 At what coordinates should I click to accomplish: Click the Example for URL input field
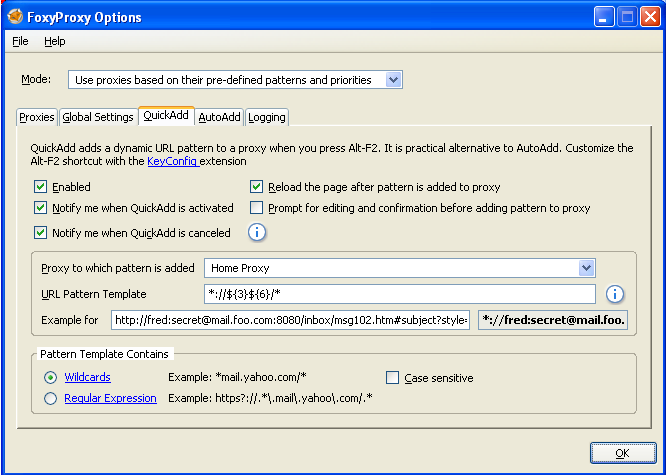click(x=291, y=320)
